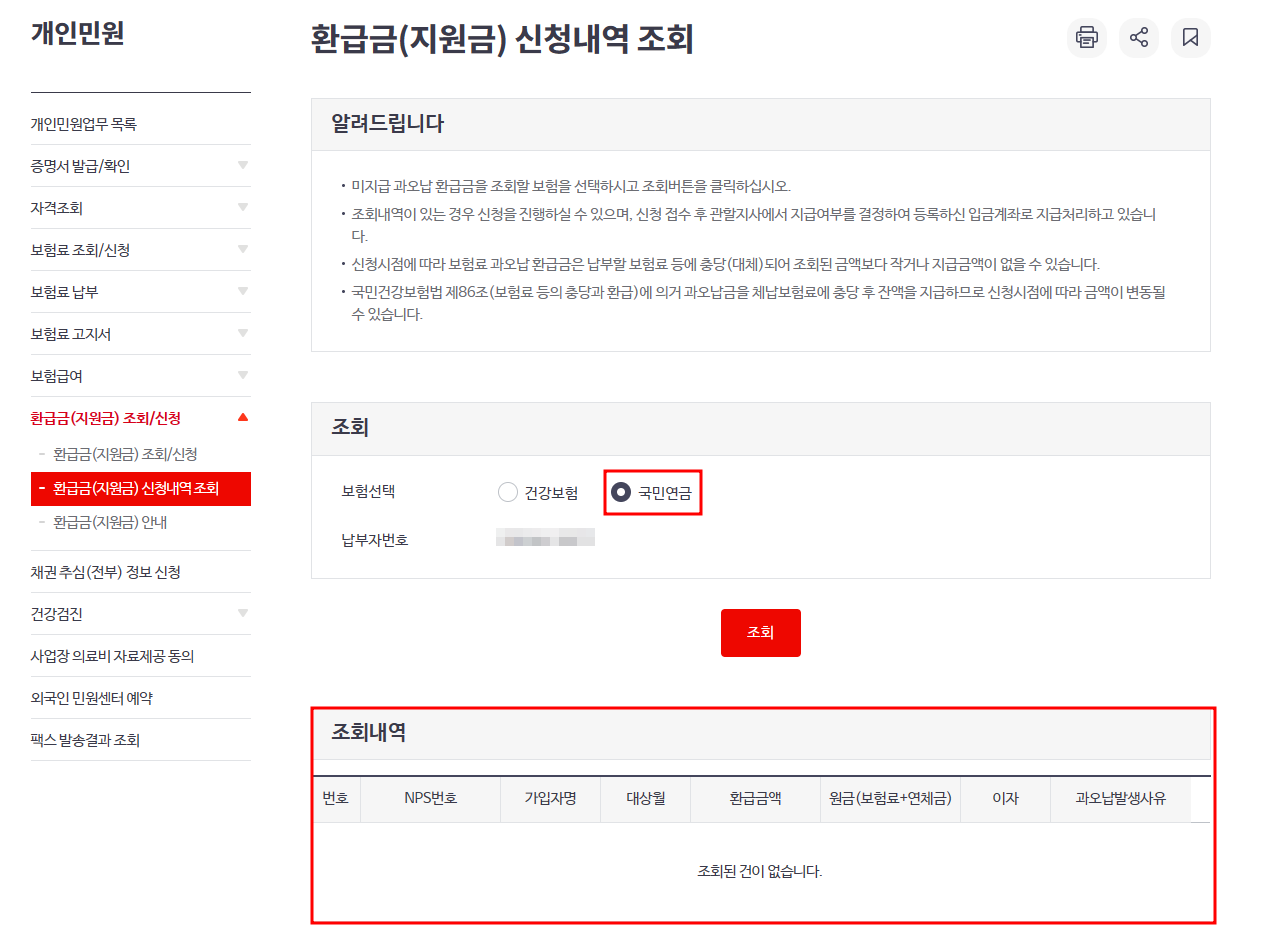Viewport: 1287px width, 934px height.
Task: Click the NPS번호 column header
Action: coord(431,799)
